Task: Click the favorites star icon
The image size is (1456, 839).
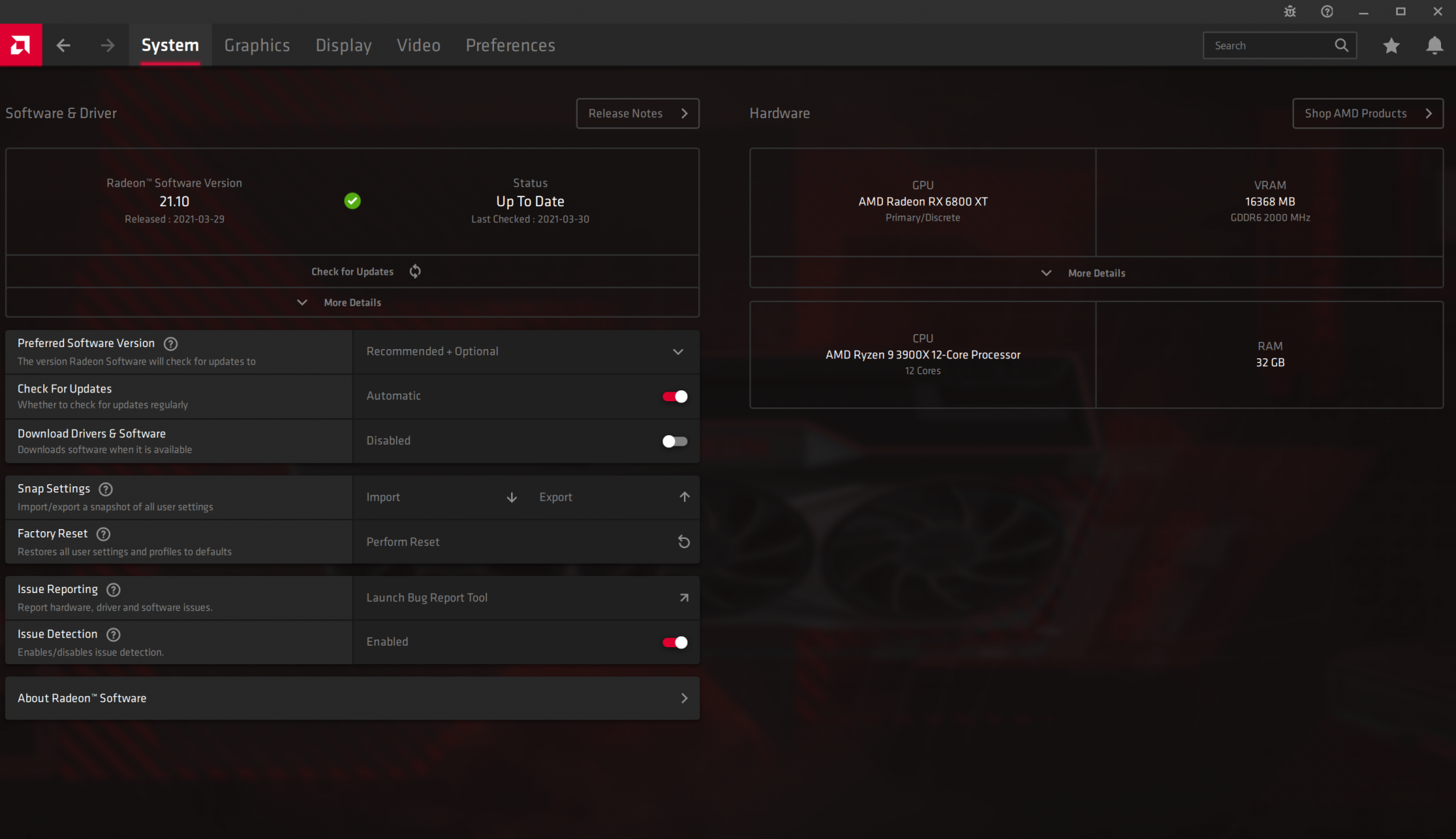Action: (1391, 45)
